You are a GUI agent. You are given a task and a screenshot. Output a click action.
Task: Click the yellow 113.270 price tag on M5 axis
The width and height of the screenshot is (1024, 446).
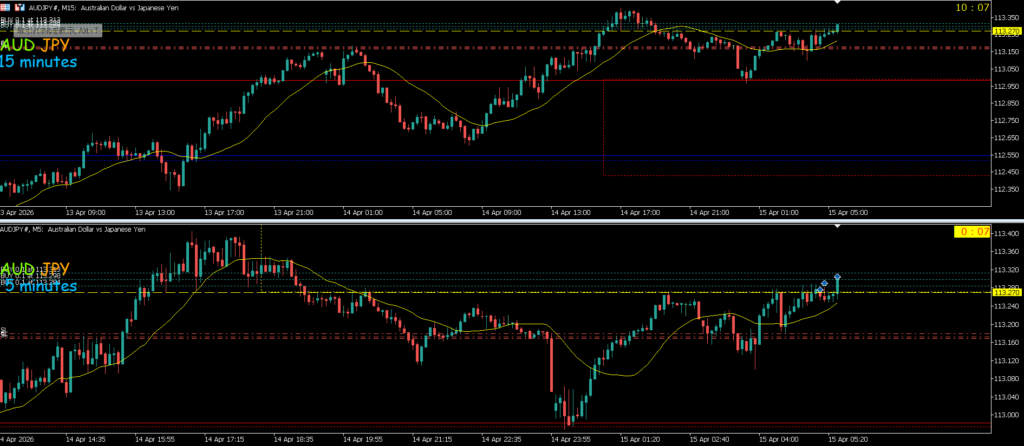coord(1003,292)
